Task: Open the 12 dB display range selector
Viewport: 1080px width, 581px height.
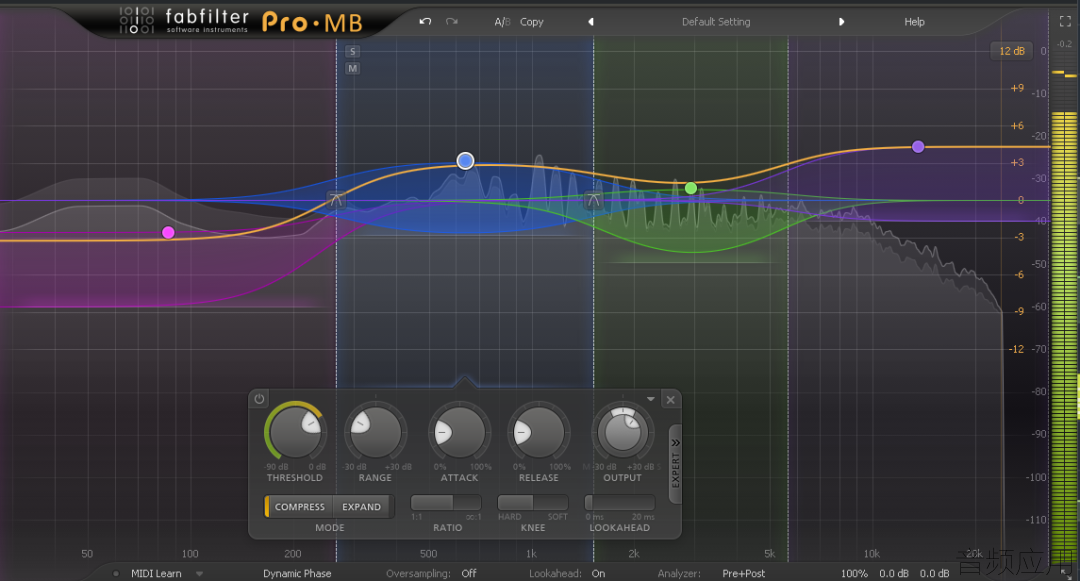Action: 1012,51
